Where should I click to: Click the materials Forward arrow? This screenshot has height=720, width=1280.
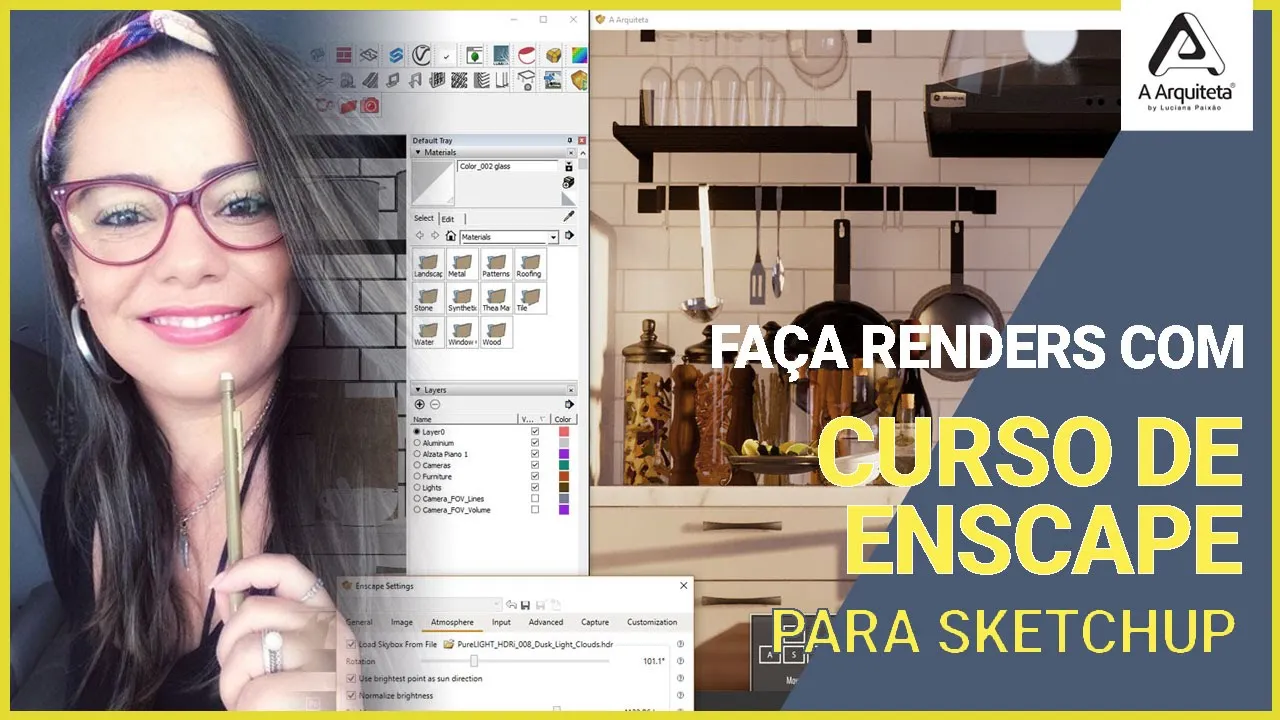tap(435, 236)
